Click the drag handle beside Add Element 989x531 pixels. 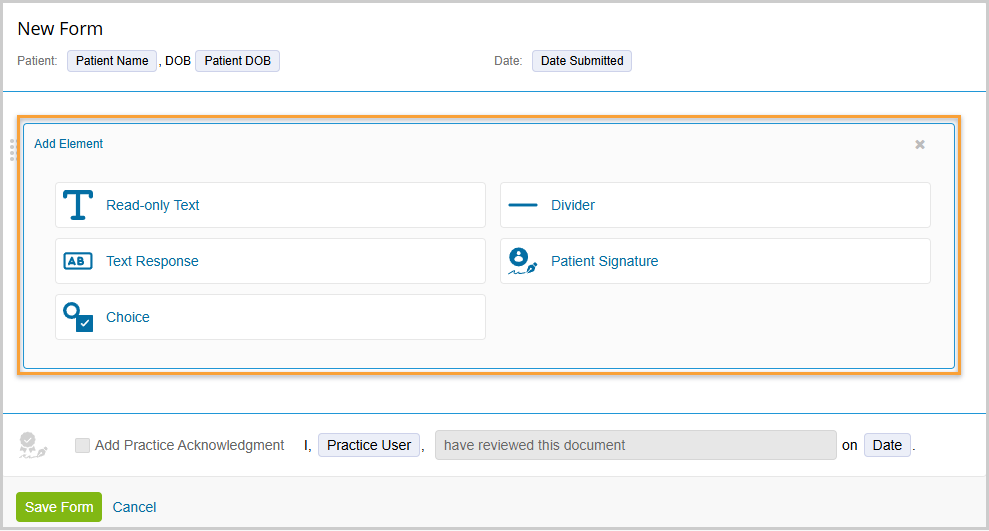pos(13,150)
